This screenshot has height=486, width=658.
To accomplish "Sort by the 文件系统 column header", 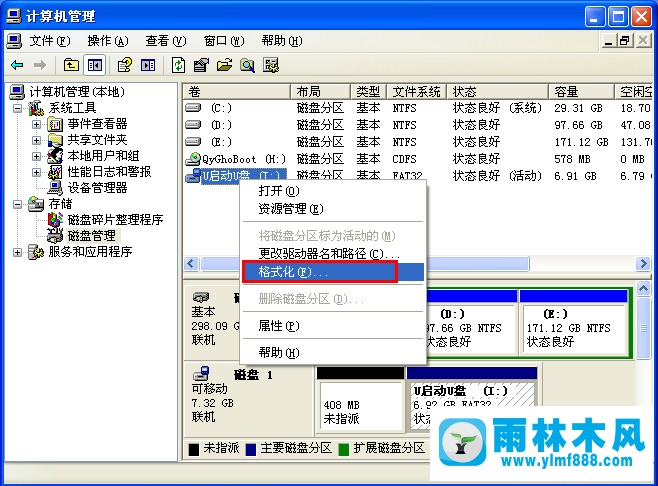I will coord(417,91).
